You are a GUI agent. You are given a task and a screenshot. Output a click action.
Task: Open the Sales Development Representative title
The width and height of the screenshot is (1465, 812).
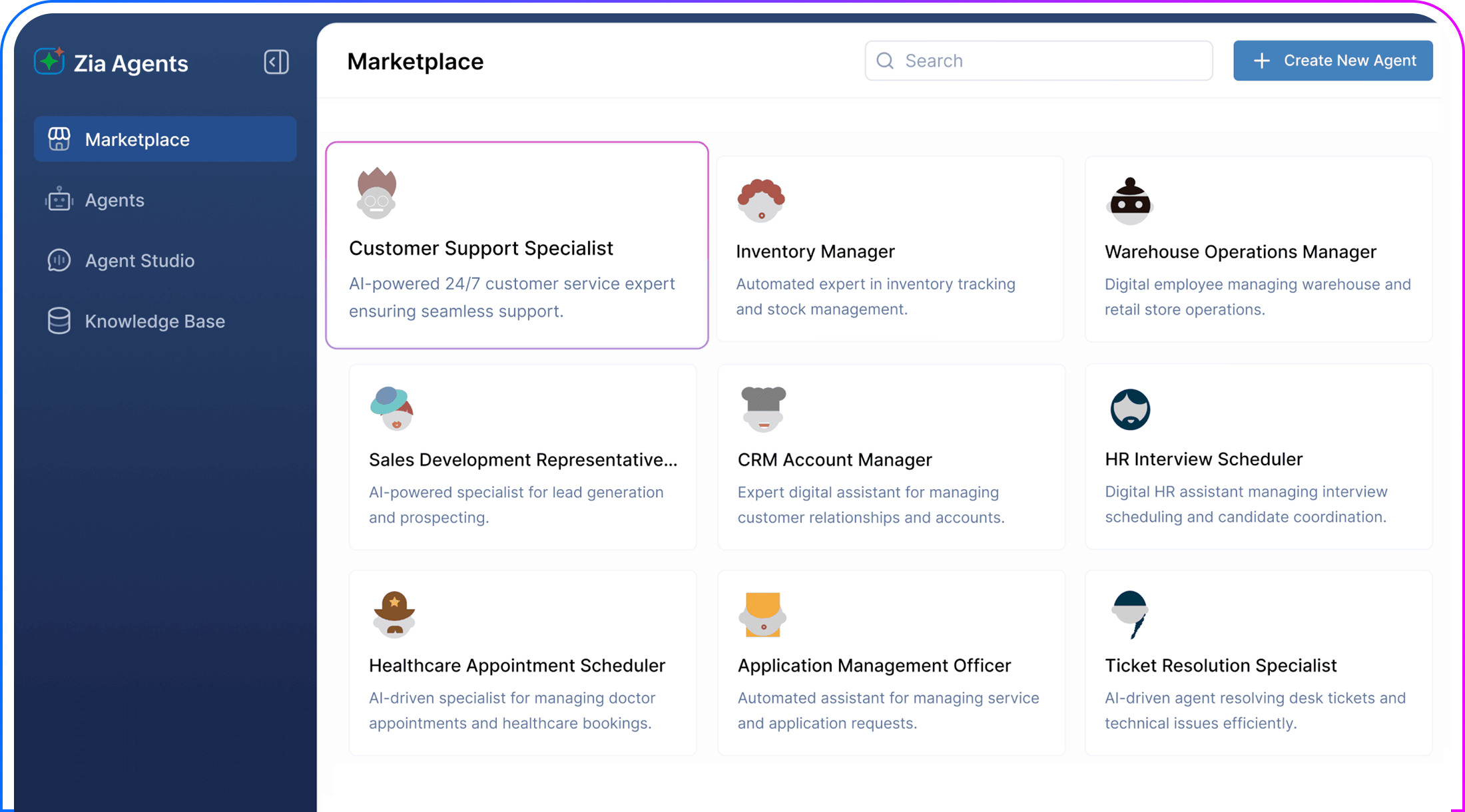click(523, 460)
